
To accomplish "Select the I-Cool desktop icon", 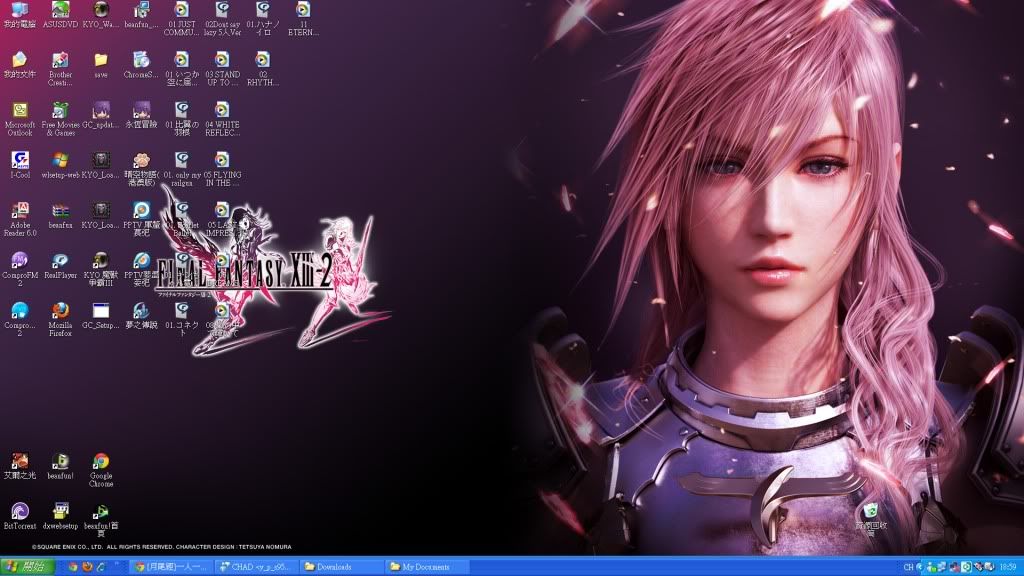I will [x=19, y=161].
